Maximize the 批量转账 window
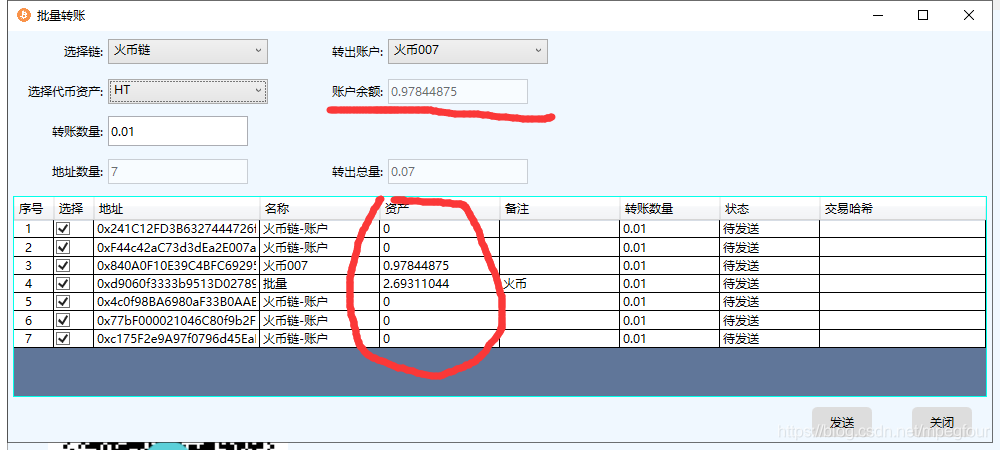Viewport: 1000px width, 450px height. click(922, 15)
